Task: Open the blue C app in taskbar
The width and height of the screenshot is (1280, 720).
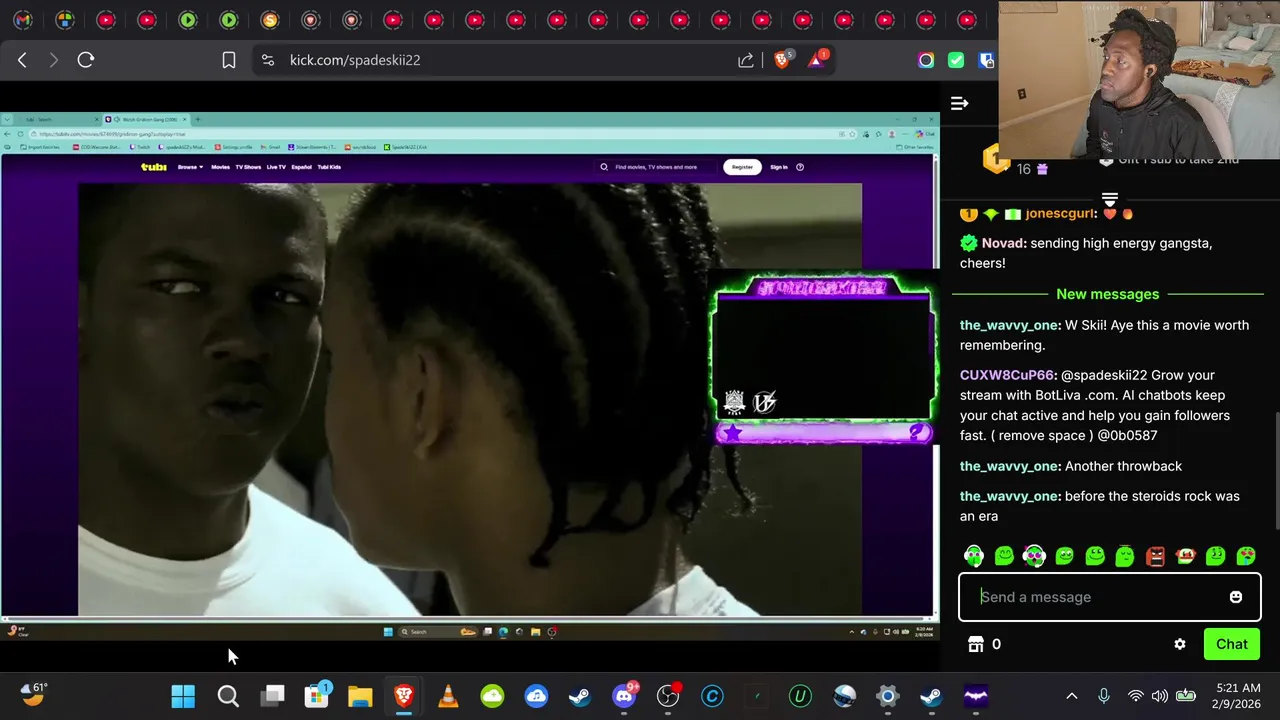Action: tap(712, 696)
